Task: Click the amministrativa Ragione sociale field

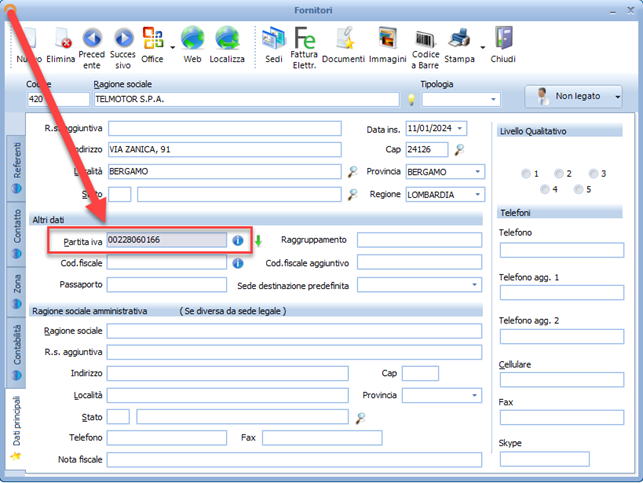Action: pyautogui.click(x=294, y=331)
